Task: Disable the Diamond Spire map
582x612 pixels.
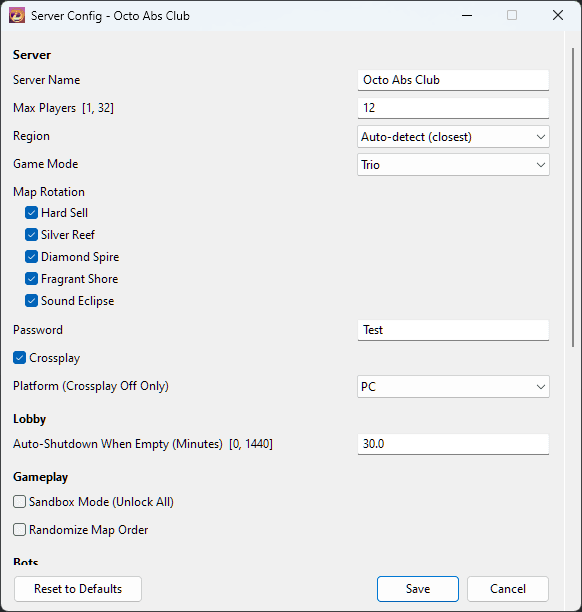Action: (x=31, y=257)
